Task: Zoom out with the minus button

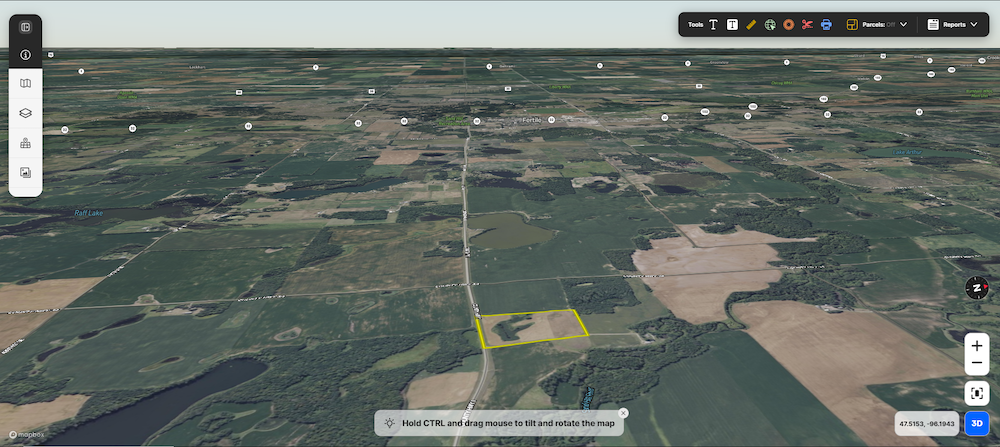Action: 977,365
